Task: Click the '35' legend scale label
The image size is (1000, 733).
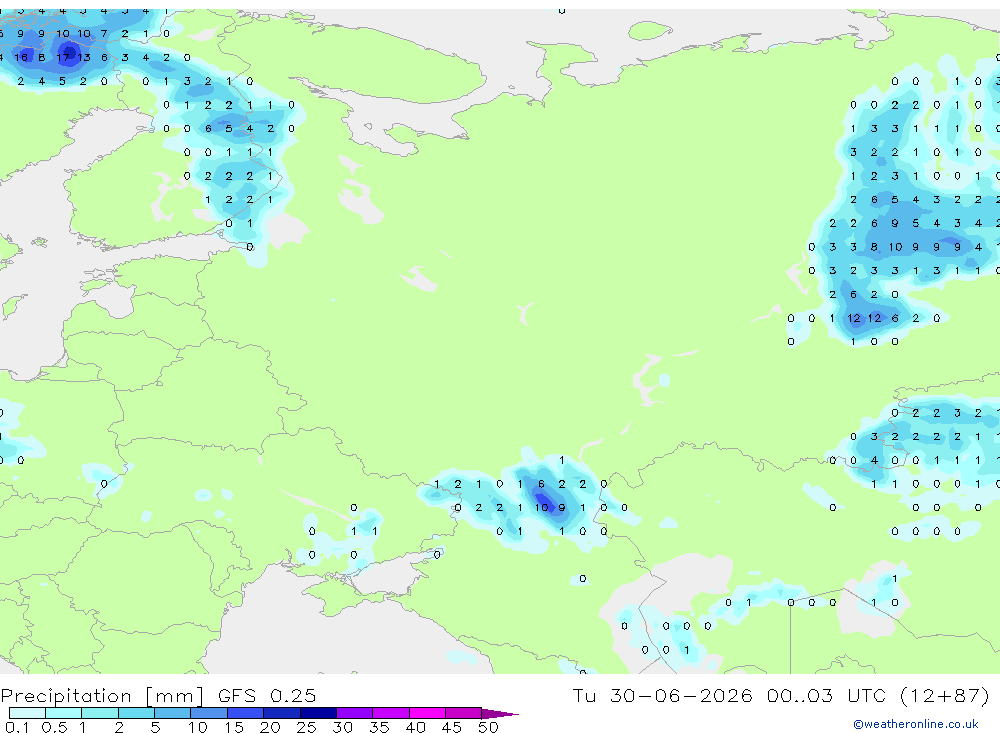Action: pyautogui.click(x=379, y=727)
